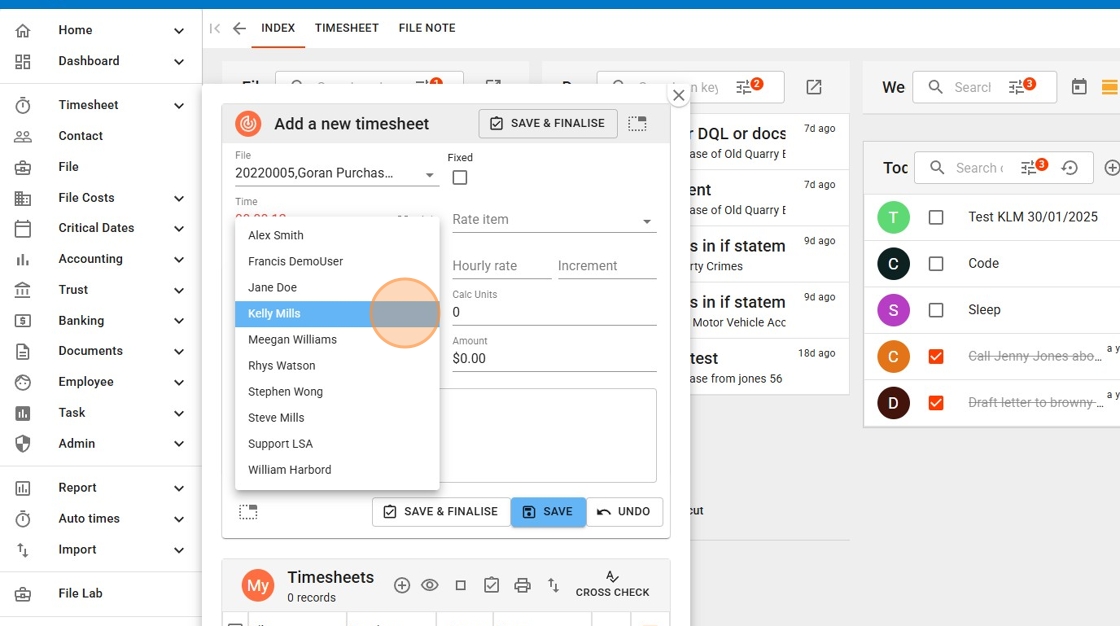This screenshot has height=626, width=1120.
Task: Open the Home sidebar icon
Action: tap(23, 30)
